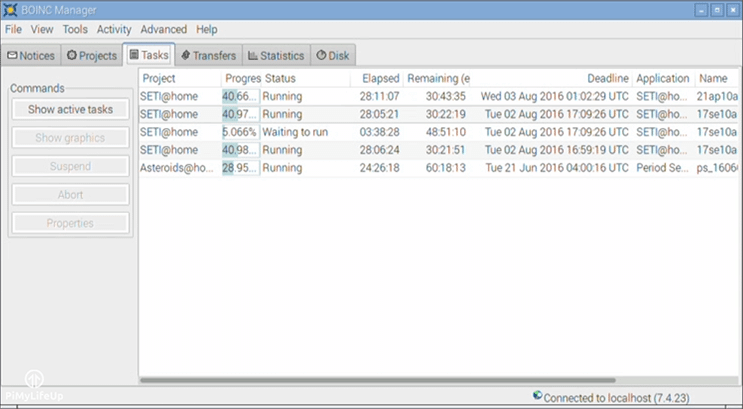Sort by the Name column header
Viewport: 743px width, 409px height.
(x=716, y=78)
